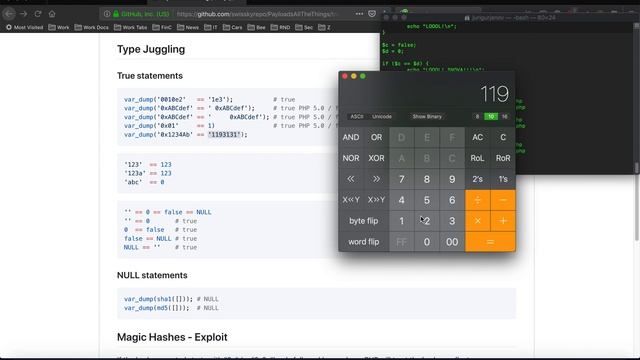Click calculator digit 6 key
Viewport: 640px width, 360px height.
[452, 200]
